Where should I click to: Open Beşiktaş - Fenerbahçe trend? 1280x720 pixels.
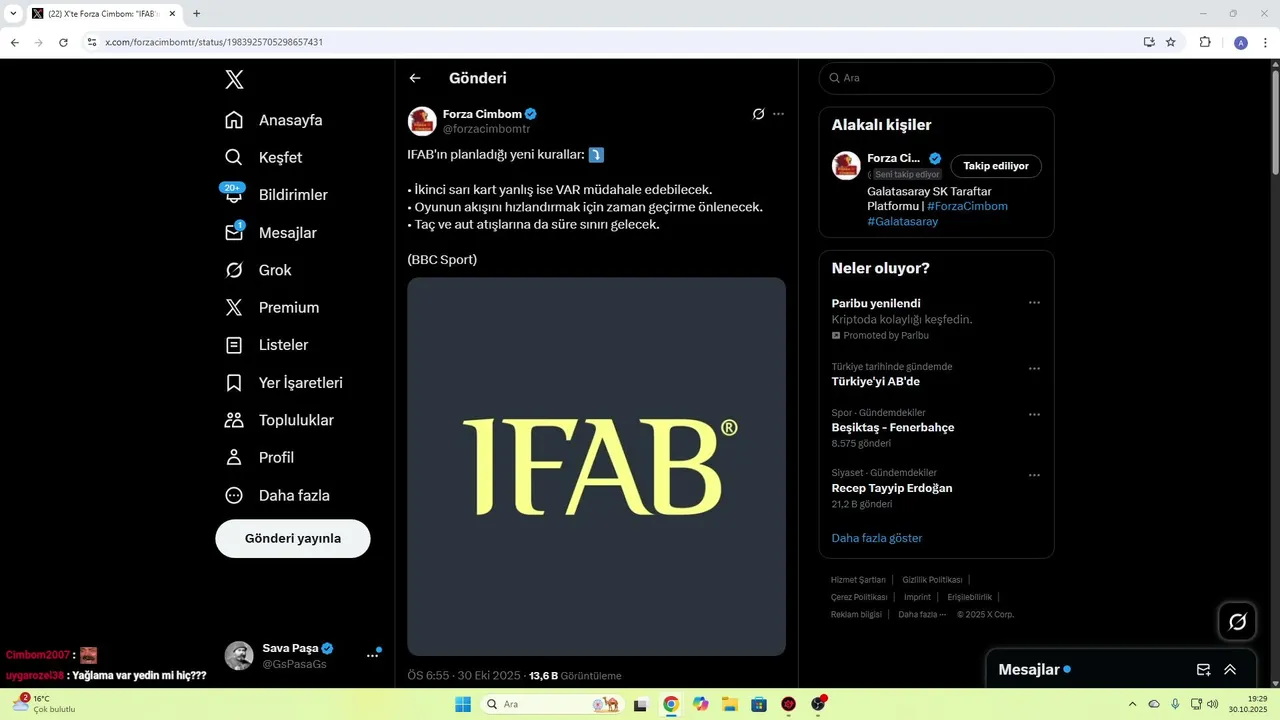point(893,427)
